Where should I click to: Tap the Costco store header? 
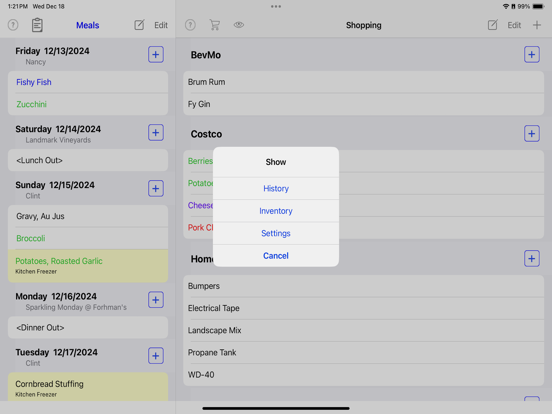(206, 134)
